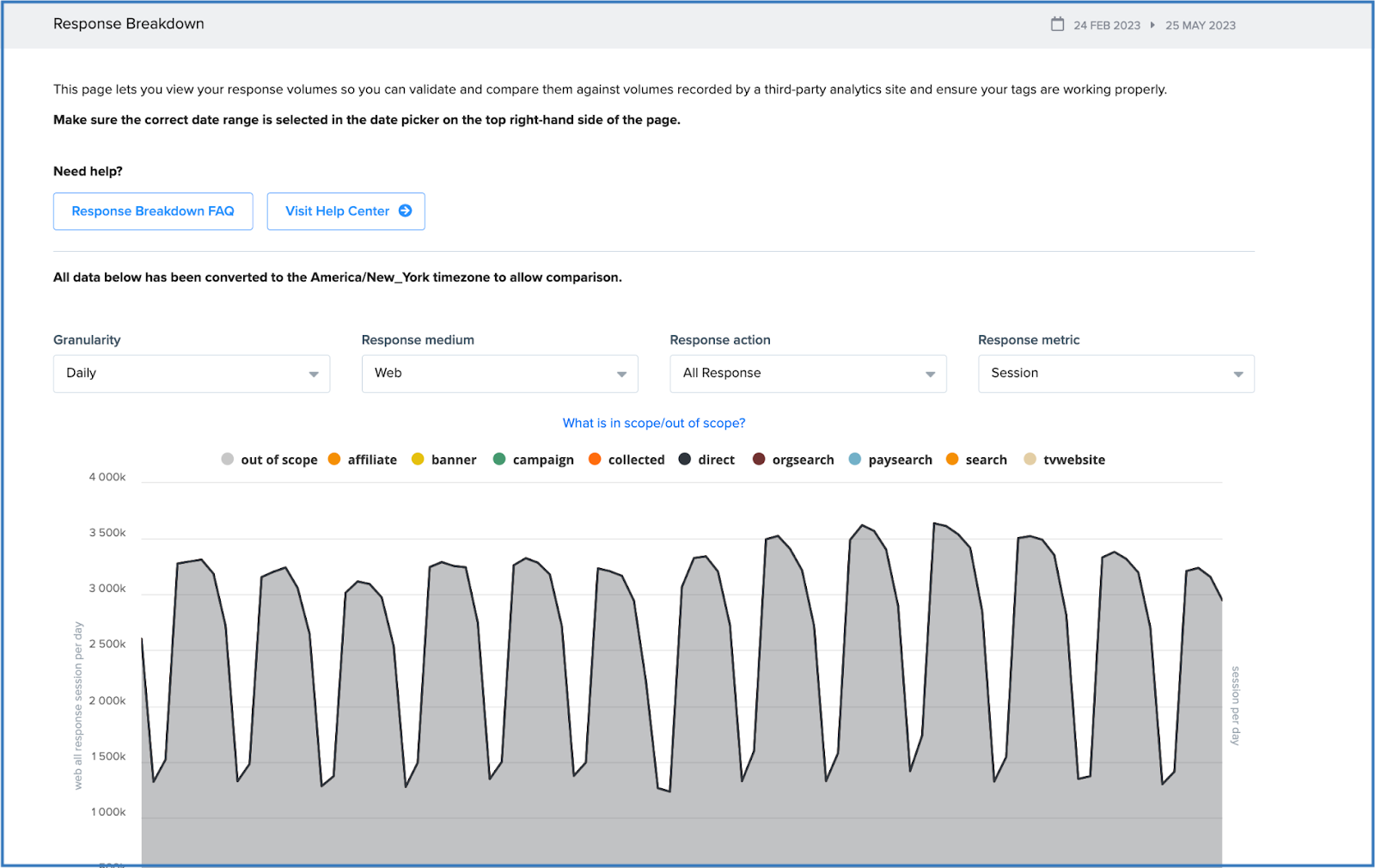Viewport: 1375px width, 868px height.
Task: Open the Response metric dropdown showing Session
Action: pyautogui.click(x=1115, y=373)
